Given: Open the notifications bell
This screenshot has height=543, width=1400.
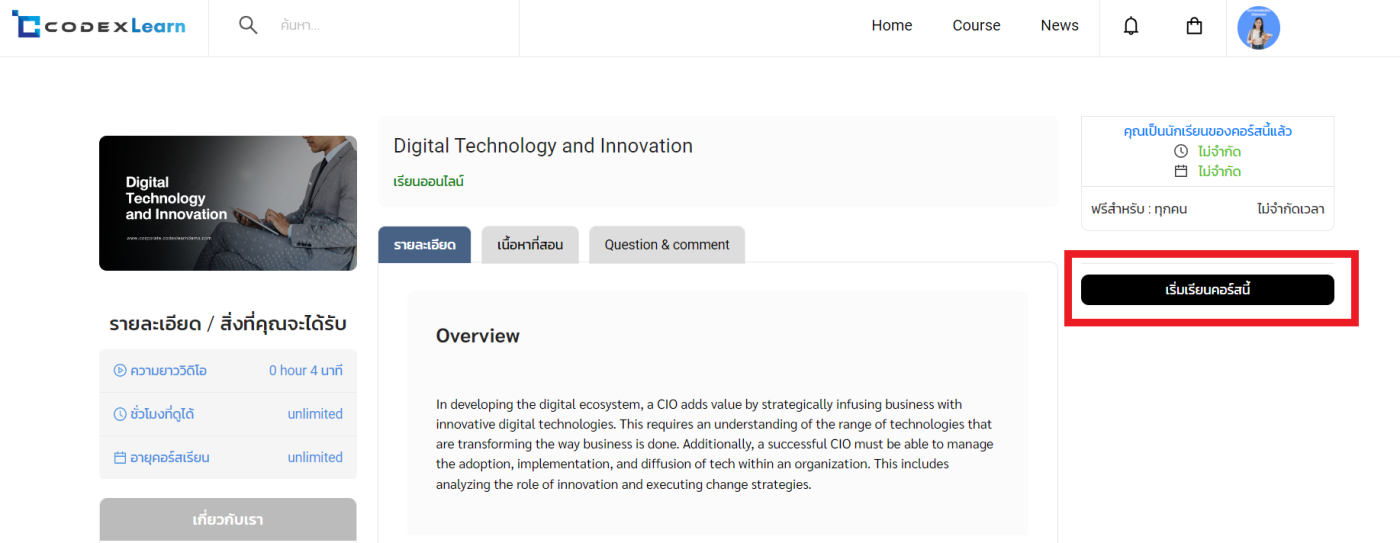Looking at the screenshot, I should (1131, 26).
